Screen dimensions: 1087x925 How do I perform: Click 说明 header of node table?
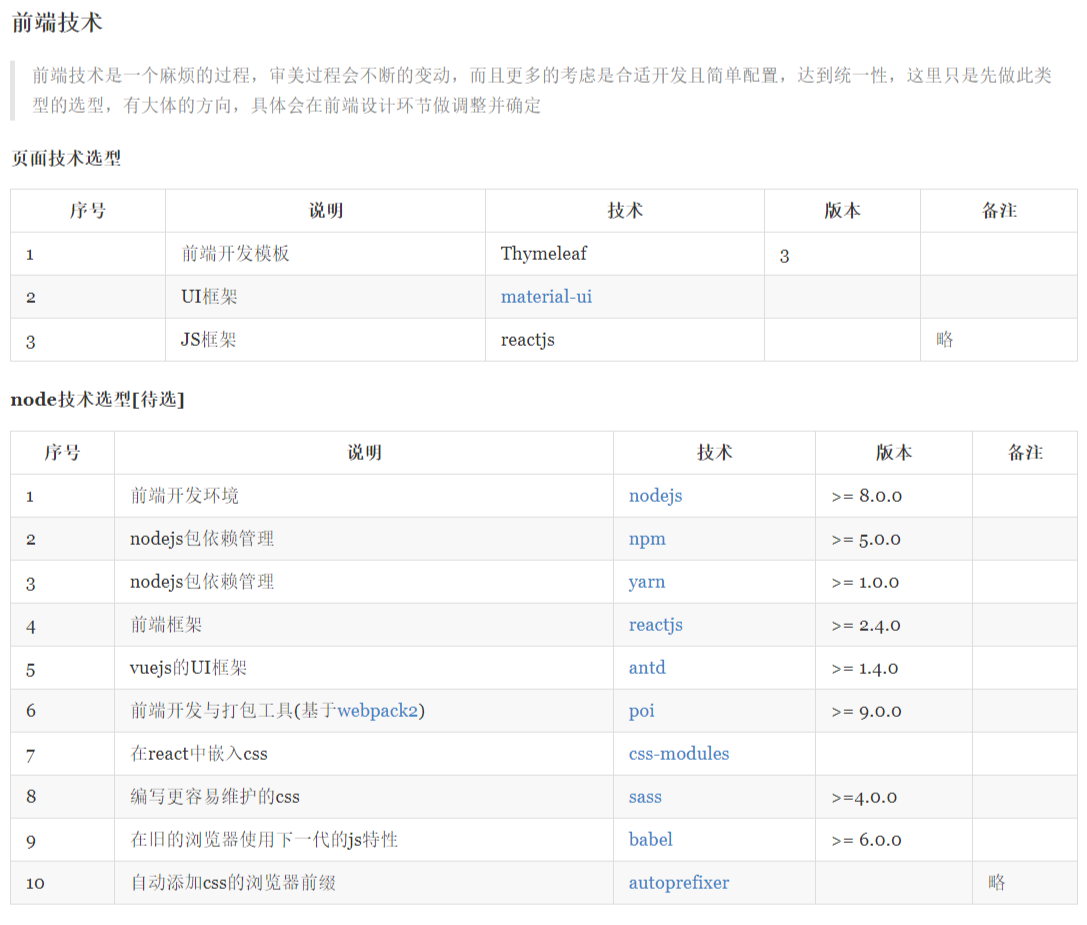tap(364, 453)
